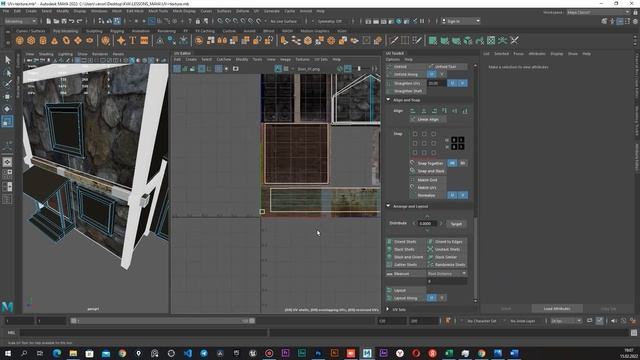Click the Straighten Shell button
This screenshot has width=640, height=360.
[x=406, y=91]
